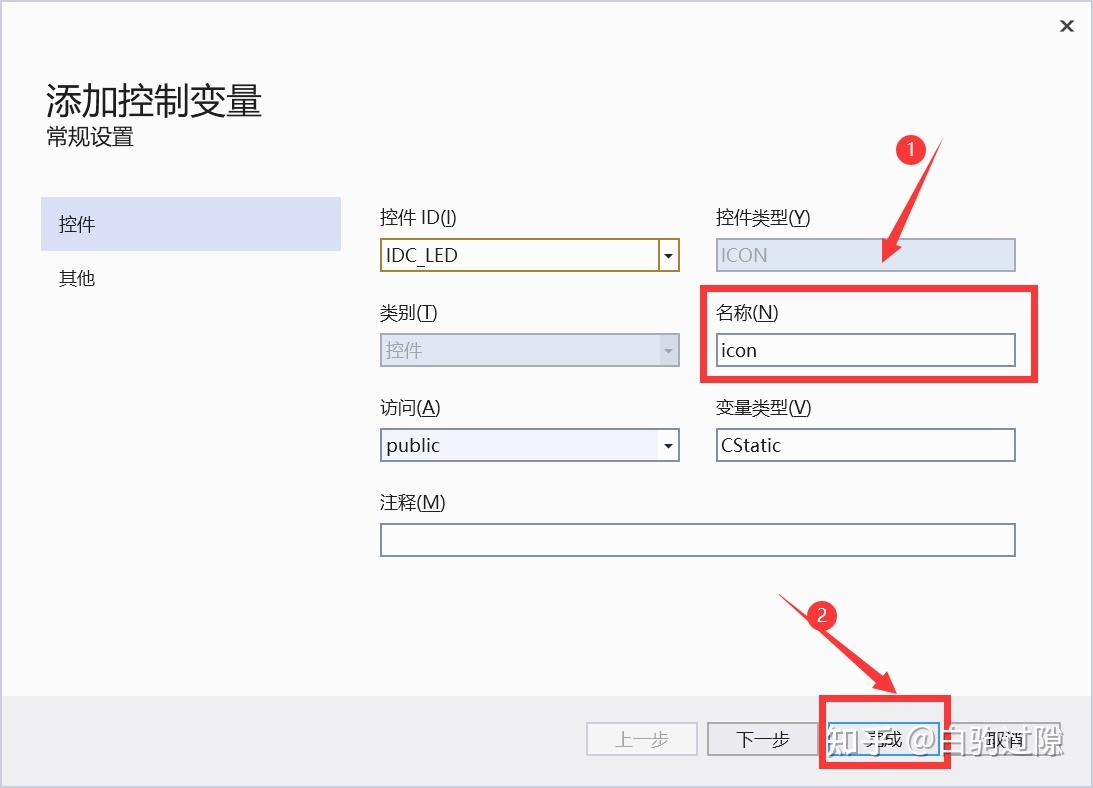Click the 下一步 button
1093x788 pixels.
(x=763, y=739)
